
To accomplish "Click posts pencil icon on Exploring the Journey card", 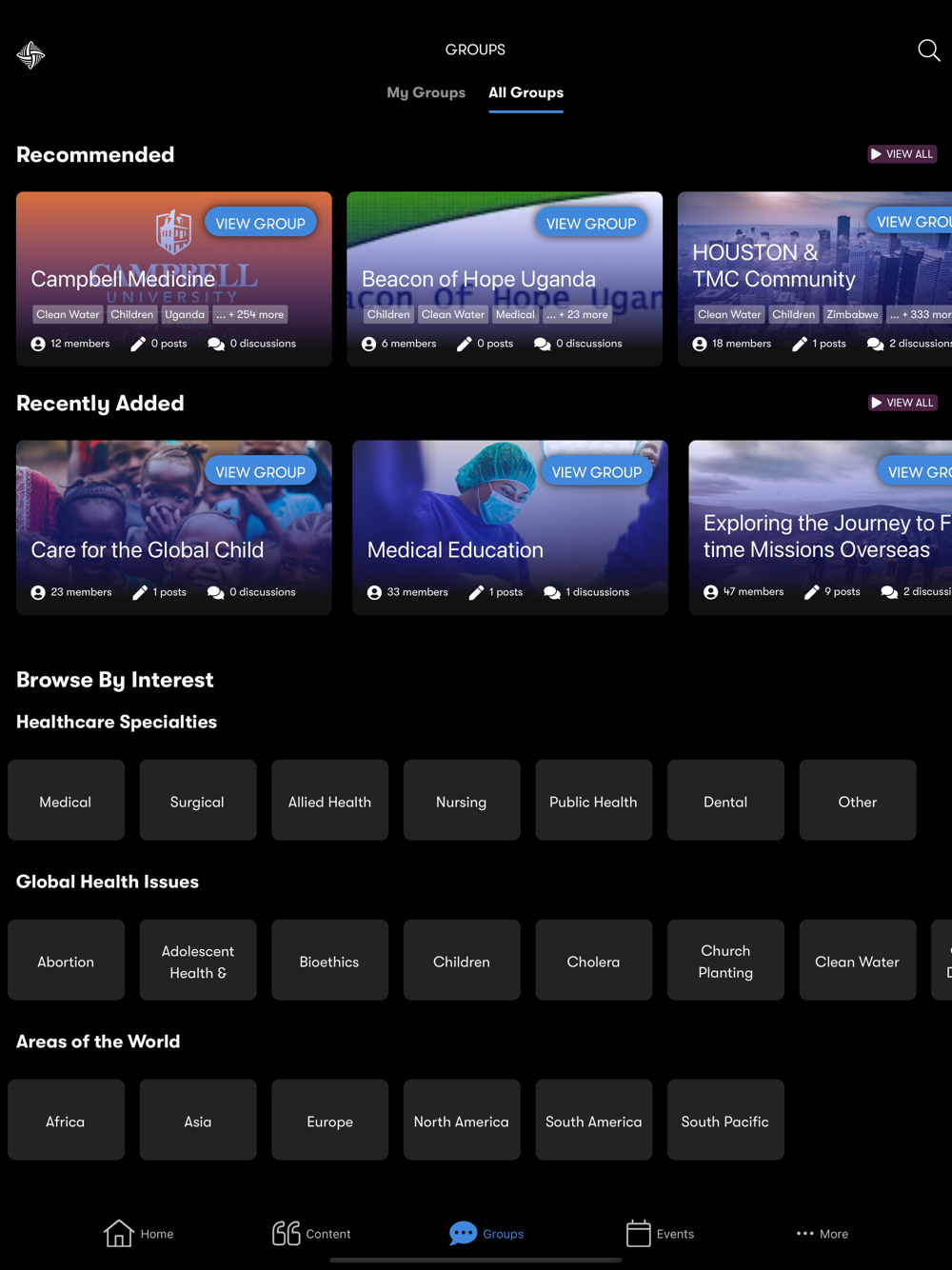I will tap(812, 592).
